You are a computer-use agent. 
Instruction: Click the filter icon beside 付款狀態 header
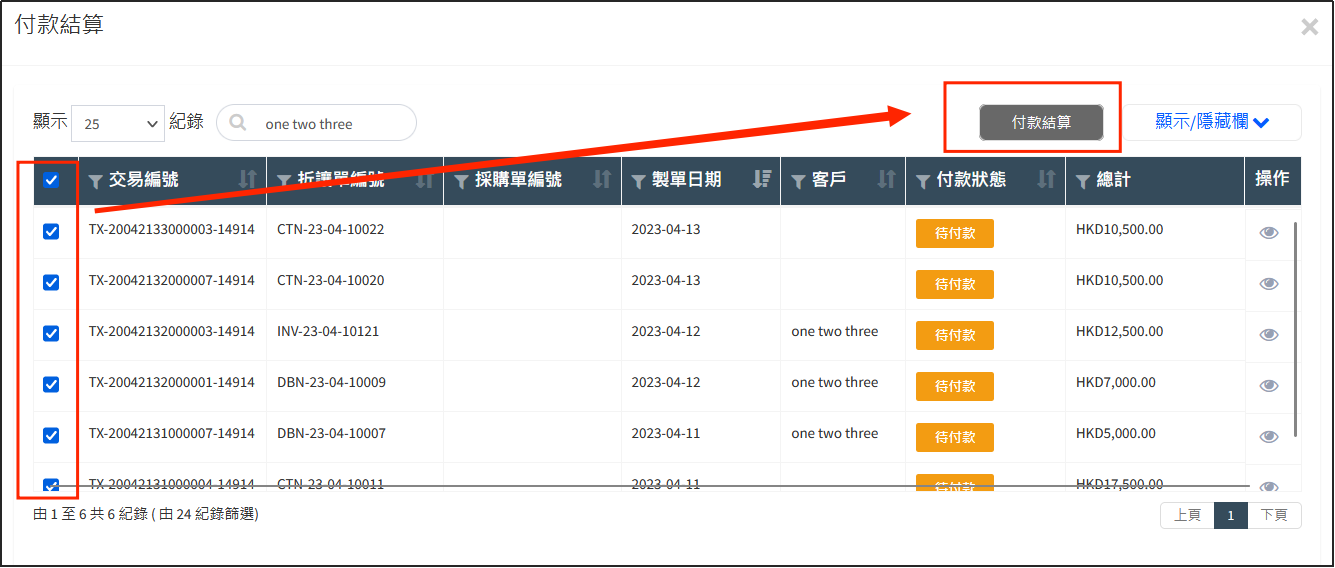[923, 181]
